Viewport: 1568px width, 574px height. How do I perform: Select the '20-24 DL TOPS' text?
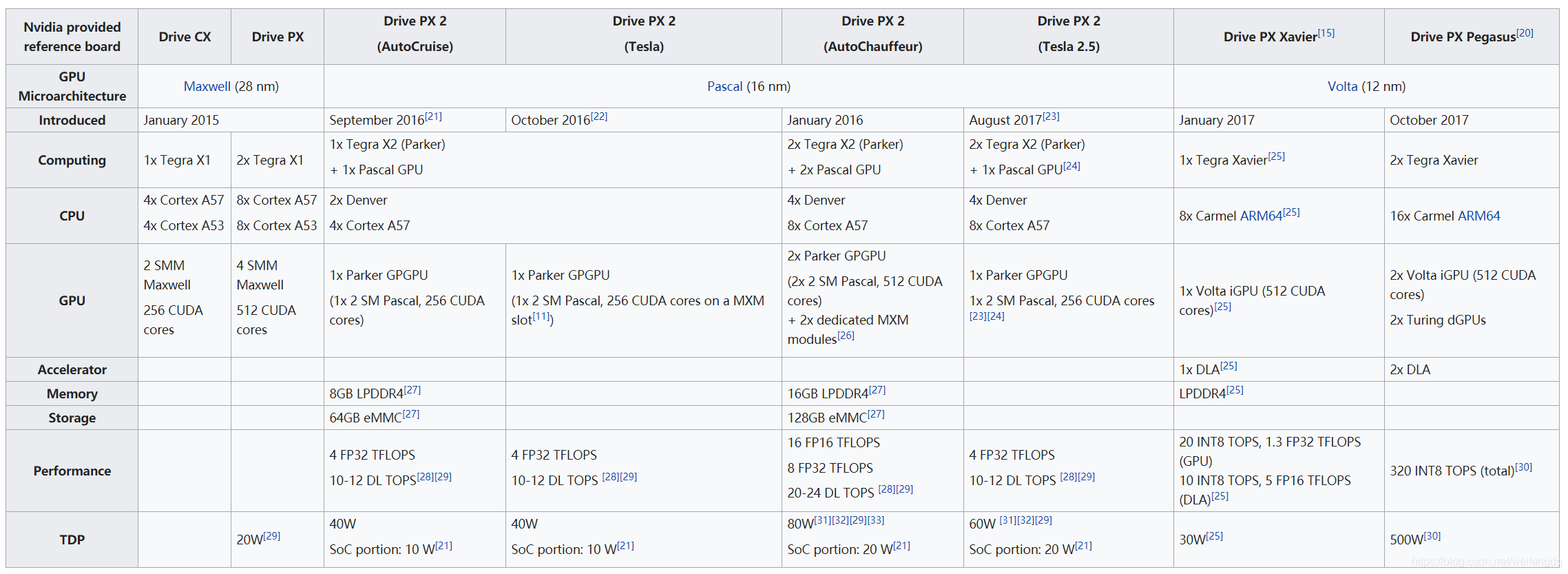(x=830, y=493)
